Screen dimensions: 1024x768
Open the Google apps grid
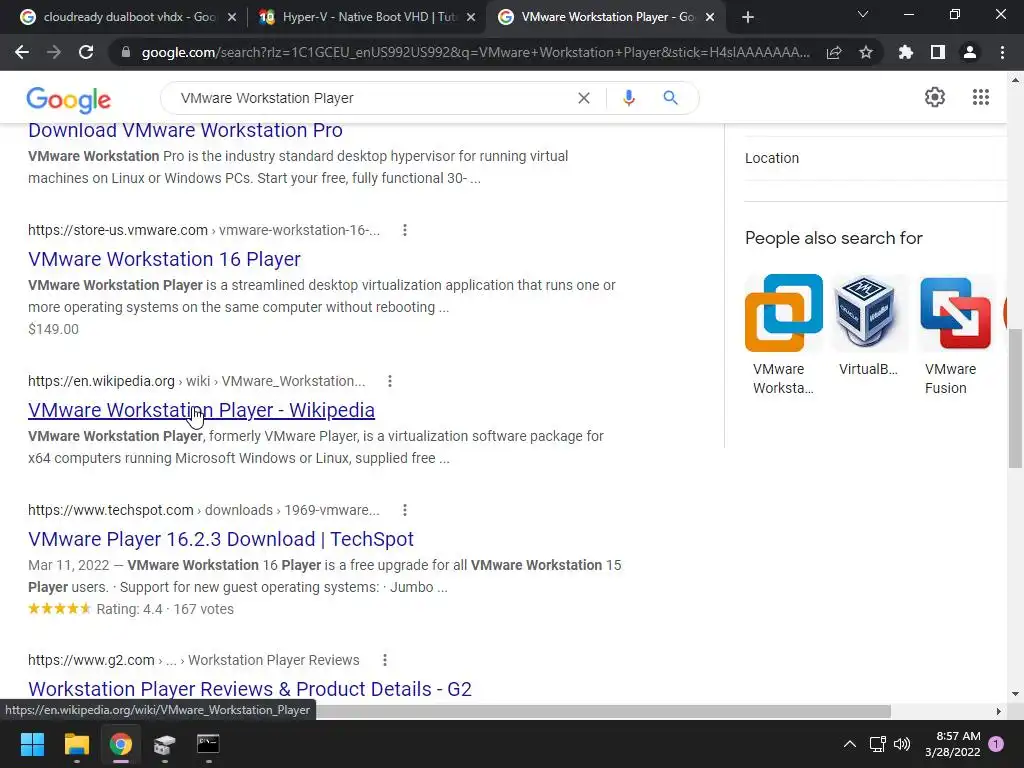coord(981,97)
